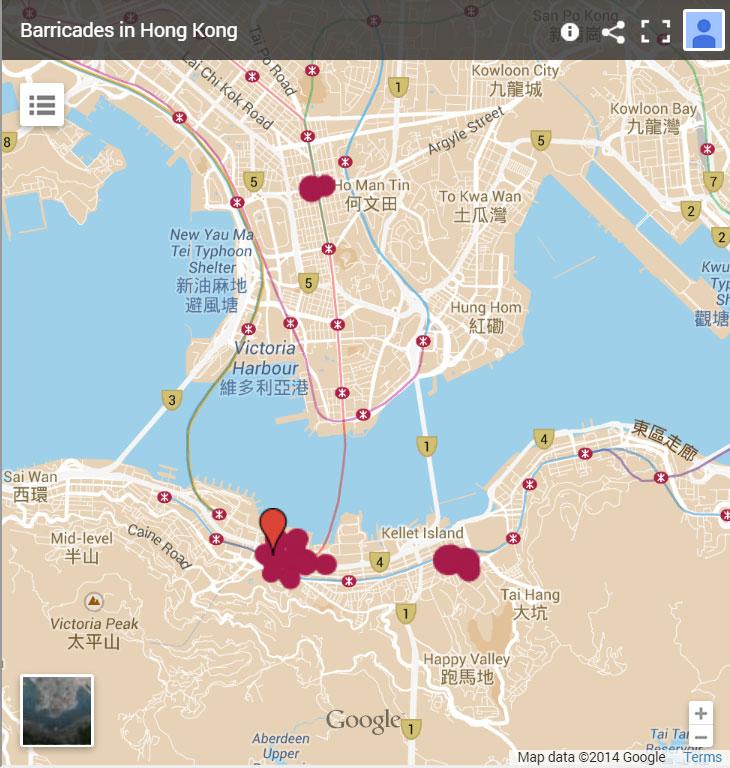Click the route 1 shield near Kowloon City
This screenshot has width=730, height=768.
click(398, 88)
